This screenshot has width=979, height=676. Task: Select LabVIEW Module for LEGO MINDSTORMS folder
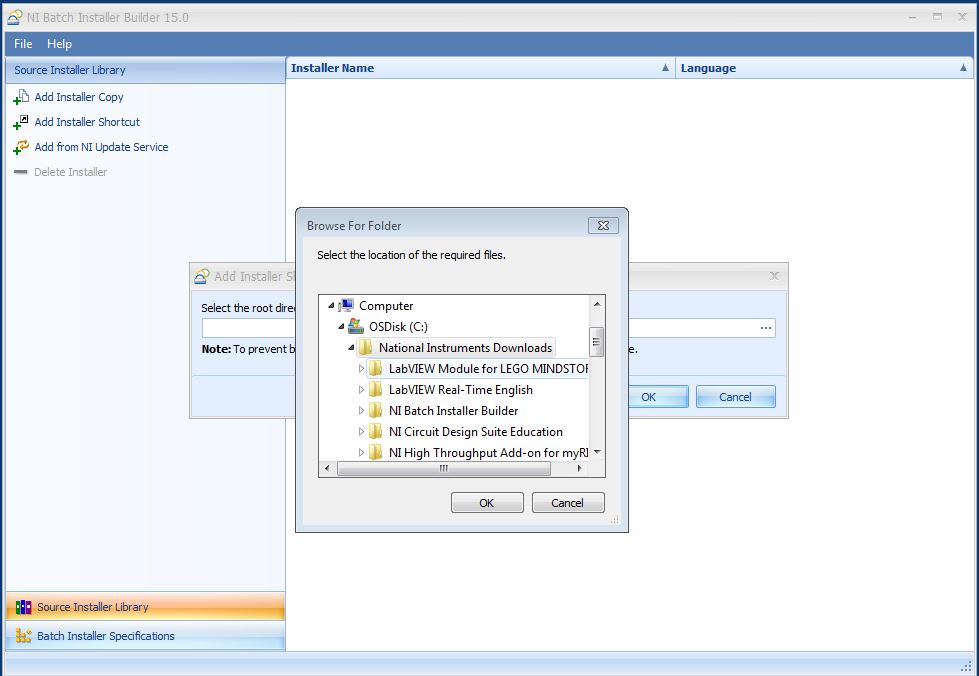coord(488,369)
